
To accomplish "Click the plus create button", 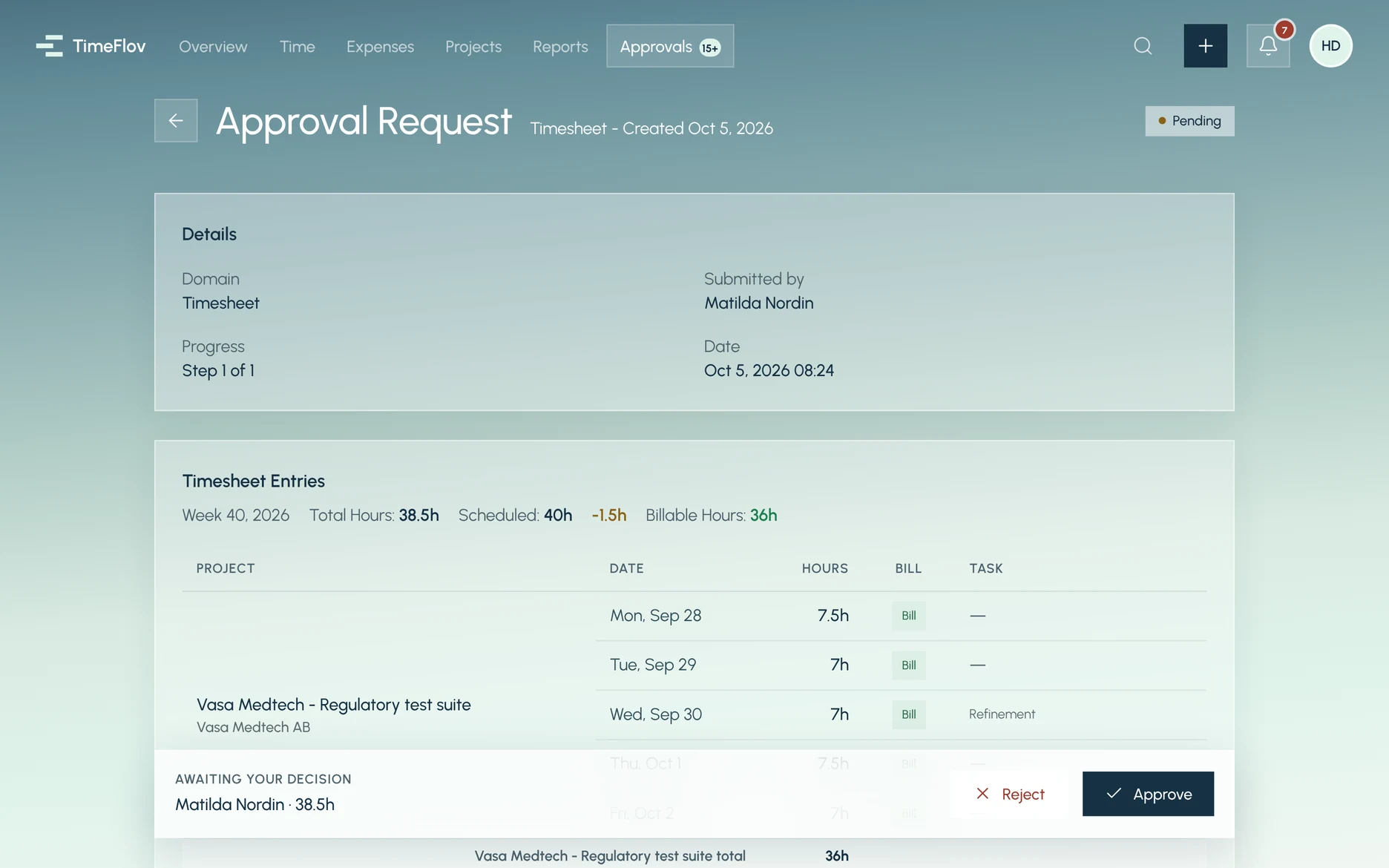I will (1205, 46).
